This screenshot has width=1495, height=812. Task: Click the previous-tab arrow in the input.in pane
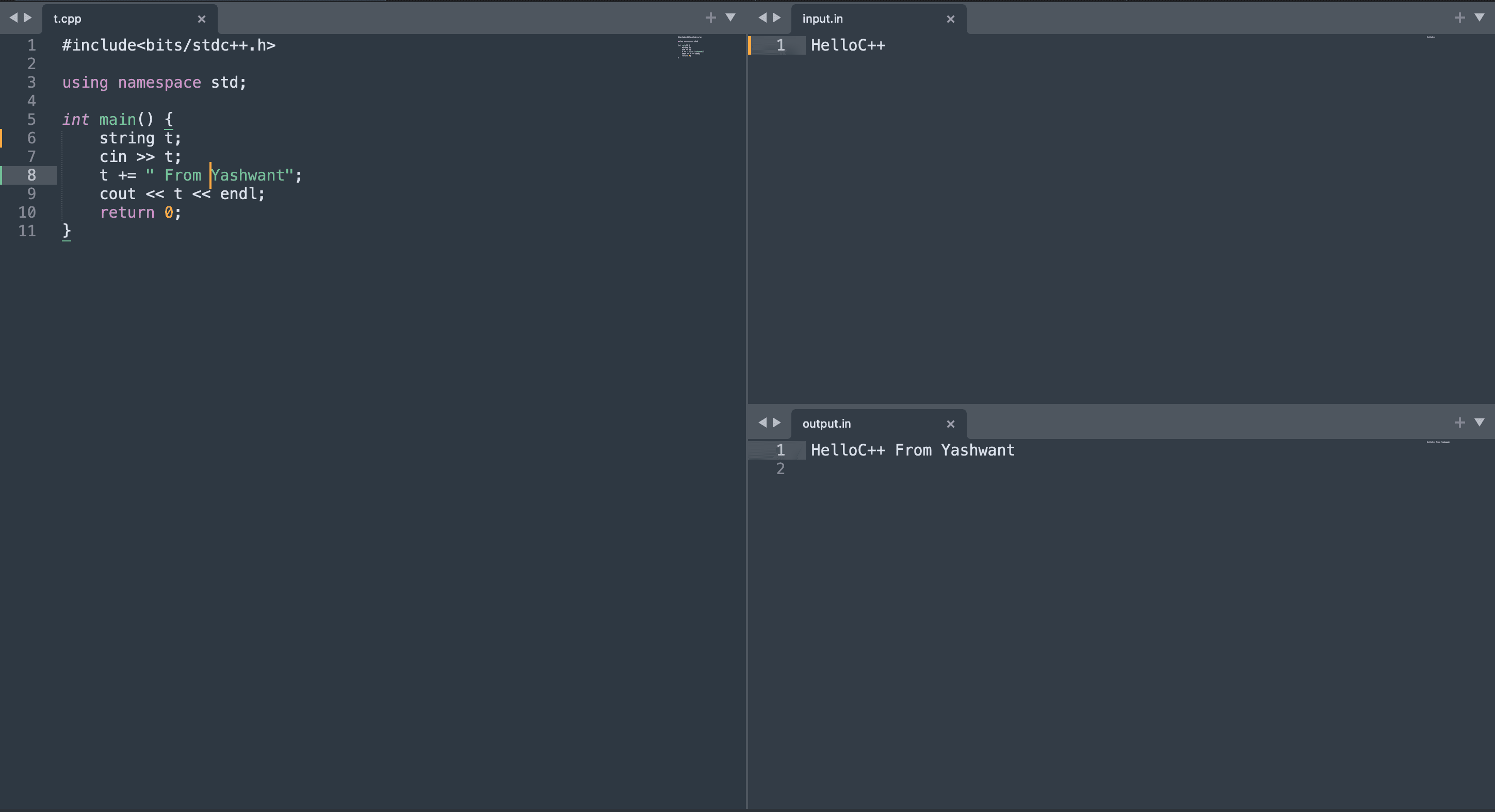[x=762, y=18]
